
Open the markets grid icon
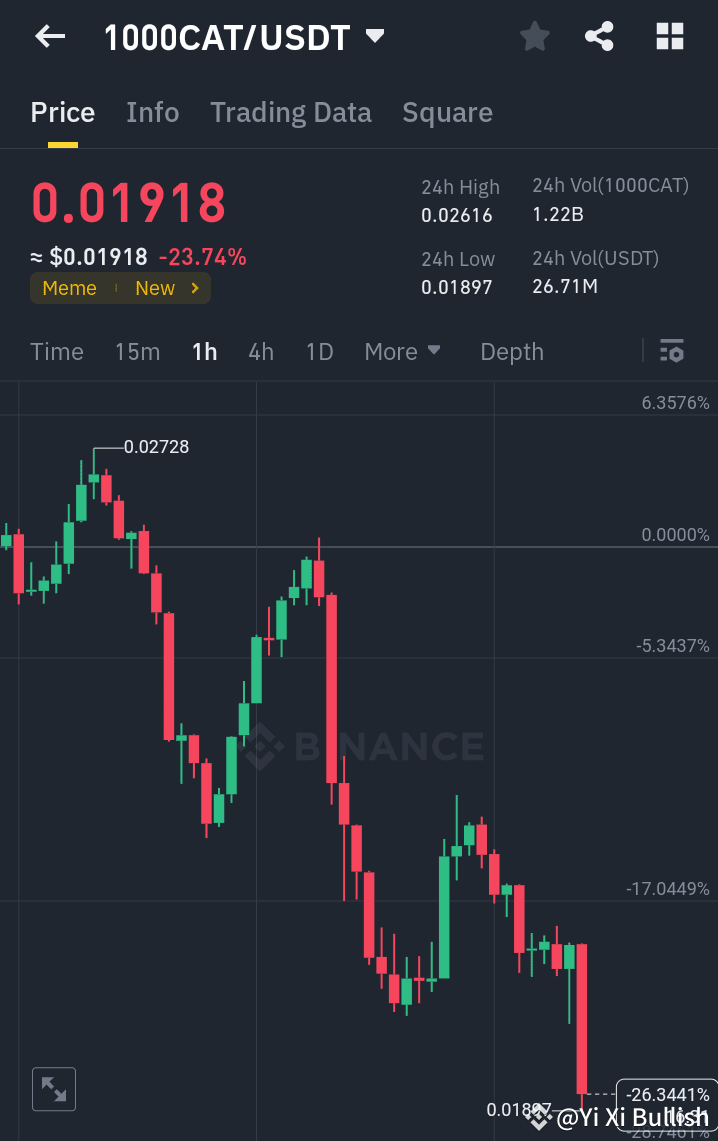point(669,36)
